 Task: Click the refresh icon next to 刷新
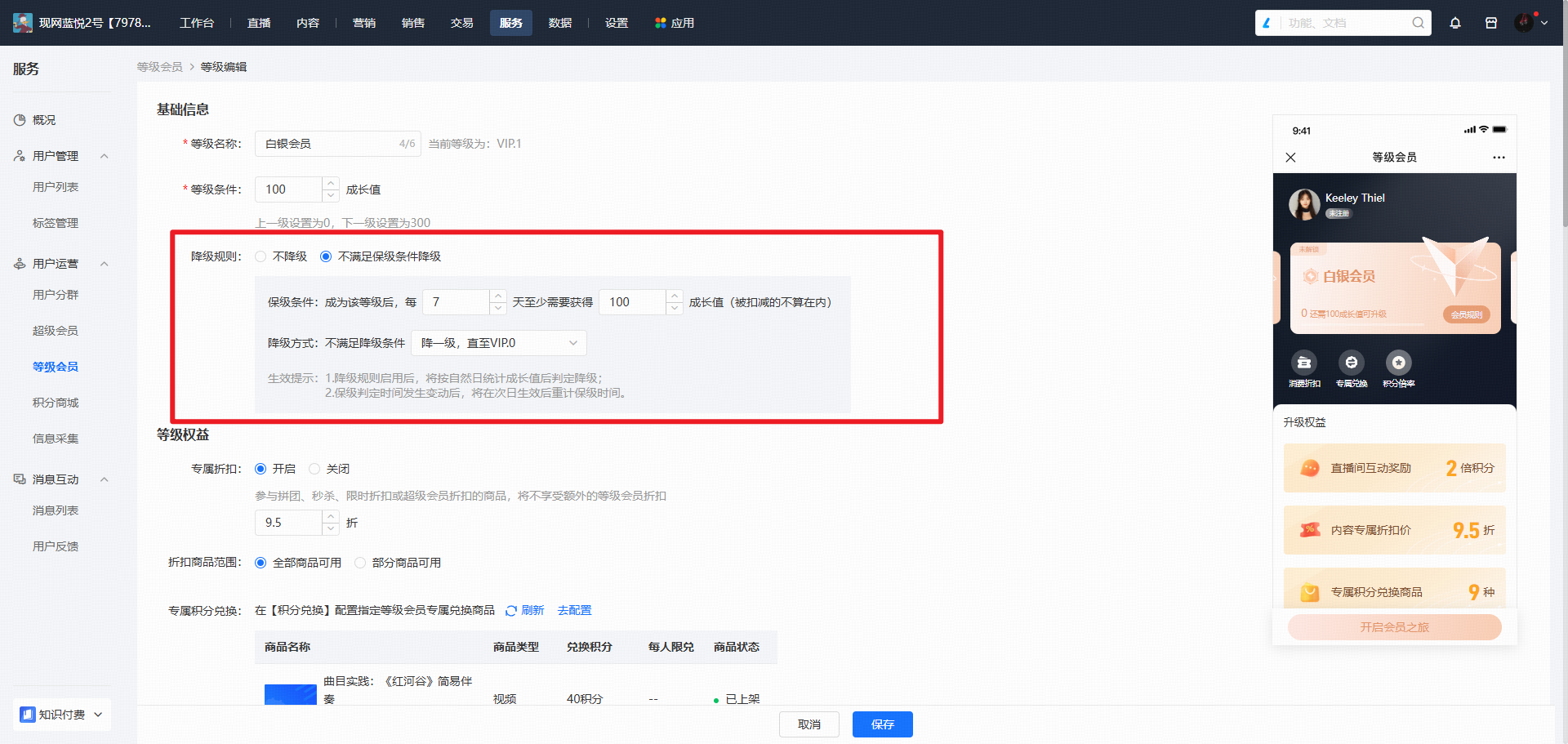[511, 611]
